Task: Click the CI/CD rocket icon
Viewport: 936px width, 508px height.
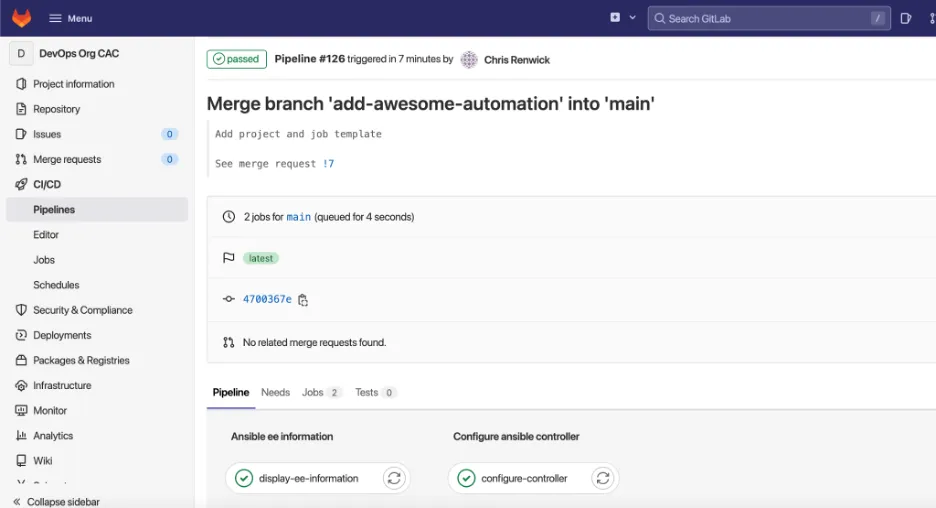Action: [x=21, y=184]
